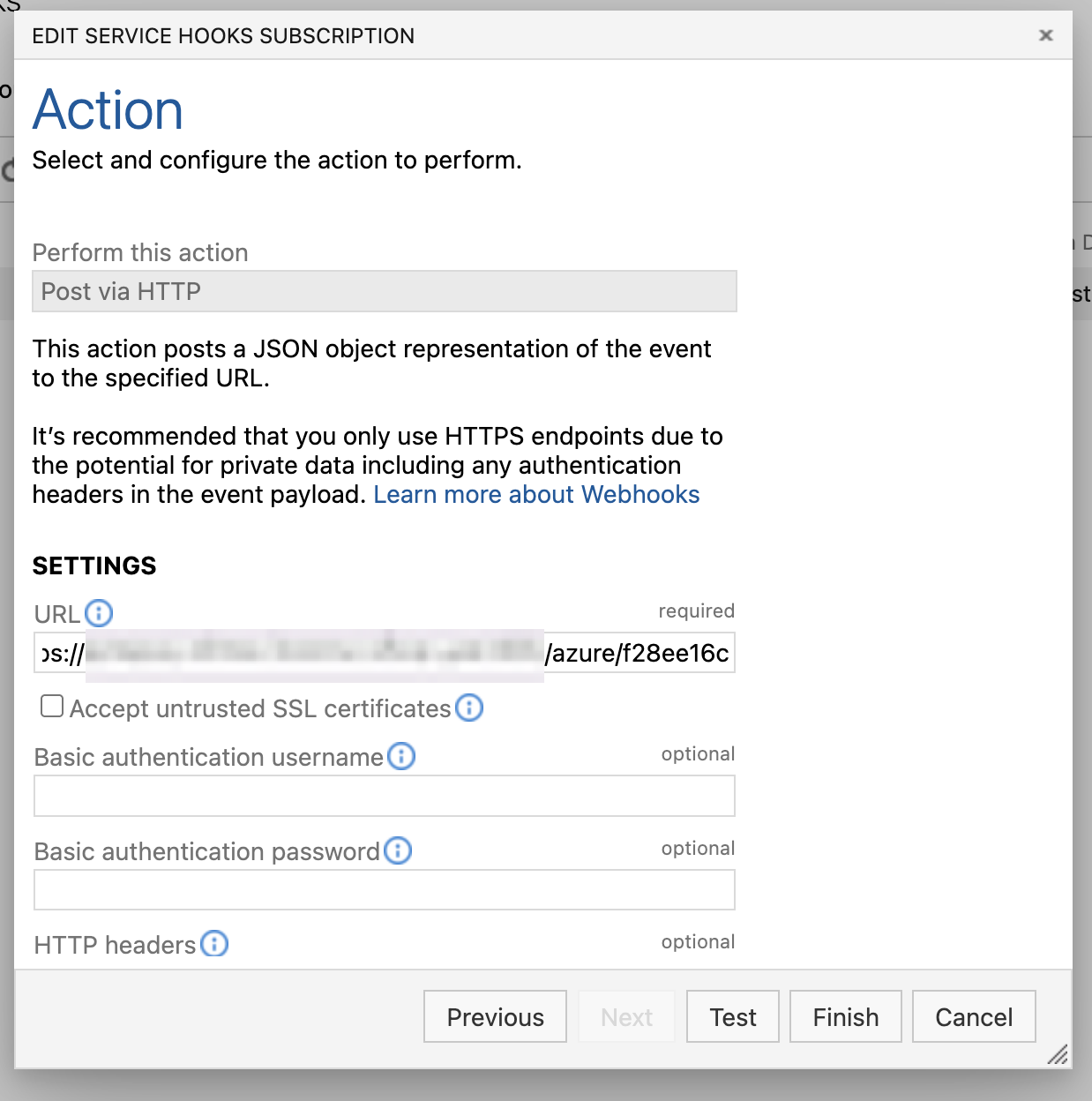Click the greyed-out Next button
Screen dimensions: 1092x1101
[626, 1017]
